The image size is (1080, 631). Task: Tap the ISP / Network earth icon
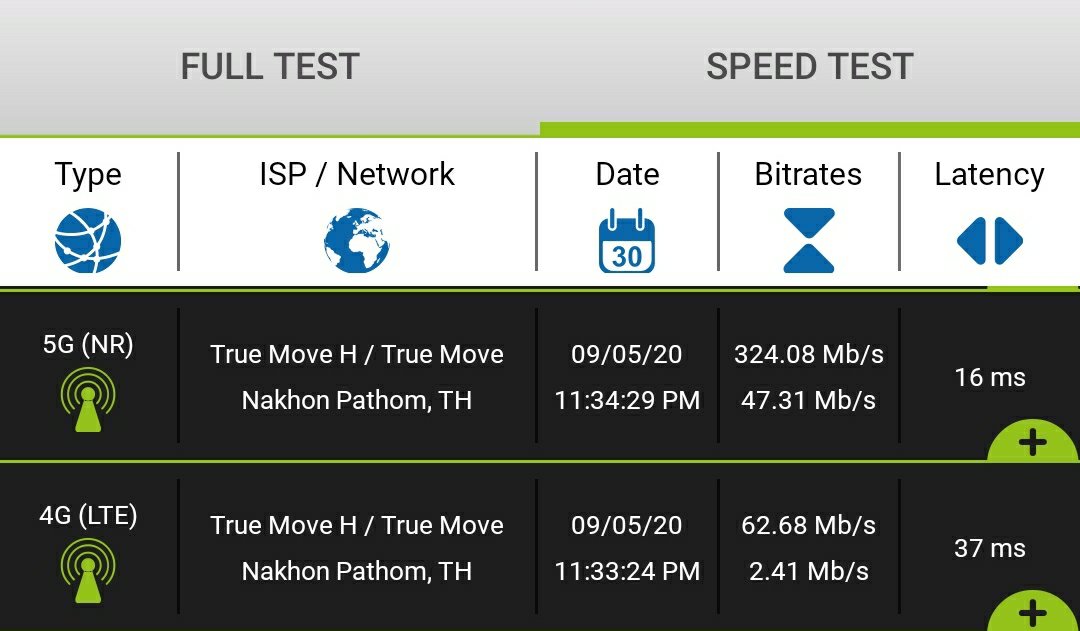coord(357,241)
